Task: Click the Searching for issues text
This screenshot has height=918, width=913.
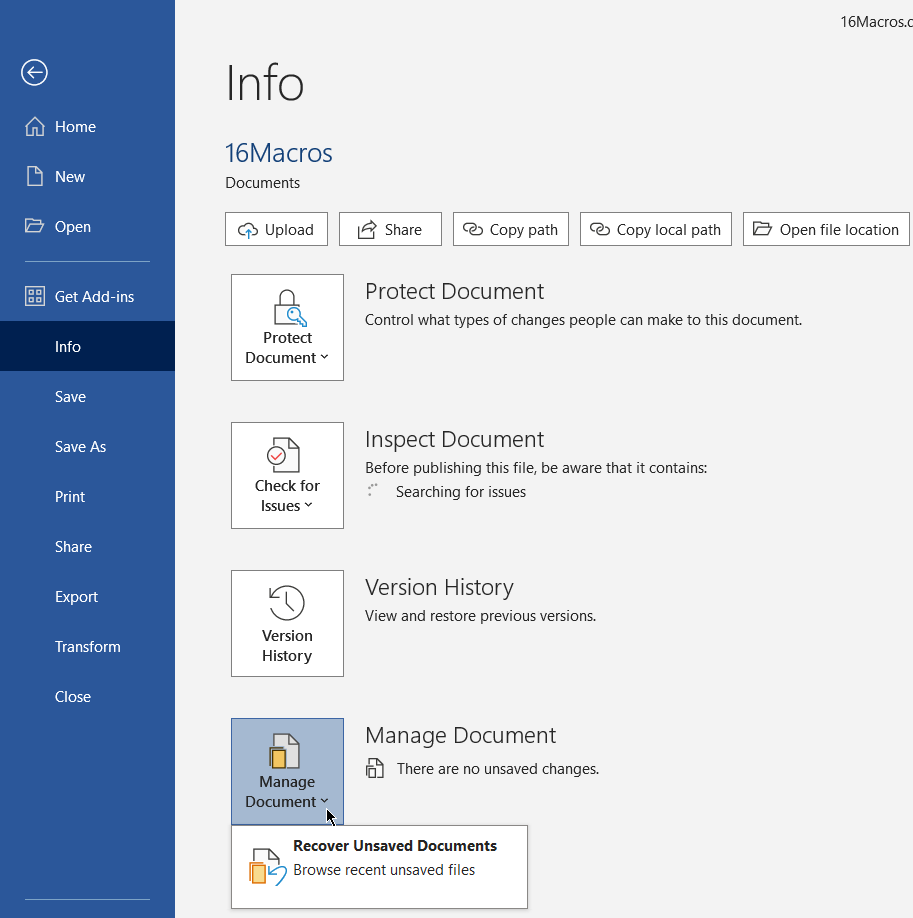Action: point(461,492)
